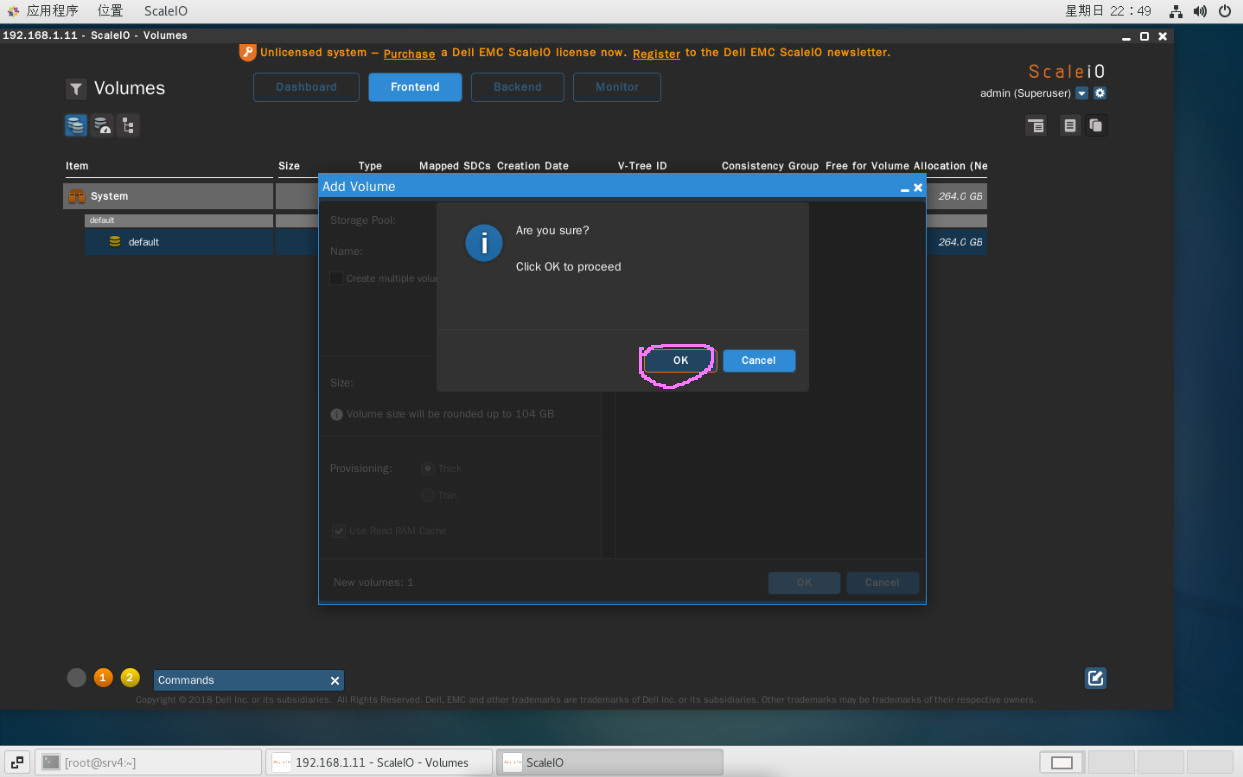
Task: Open the ScaleIO menu in the top bar
Action: tap(165, 11)
